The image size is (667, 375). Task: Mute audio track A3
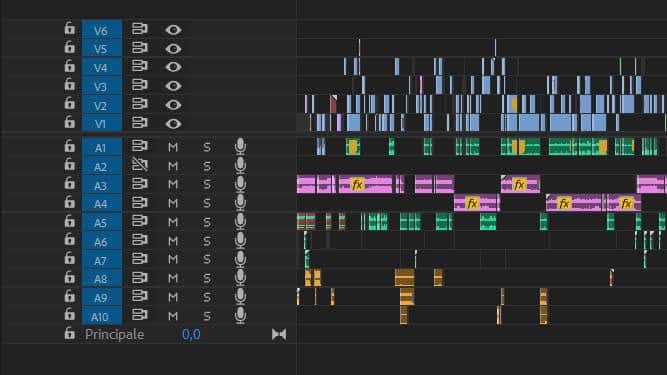pos(173,184)
